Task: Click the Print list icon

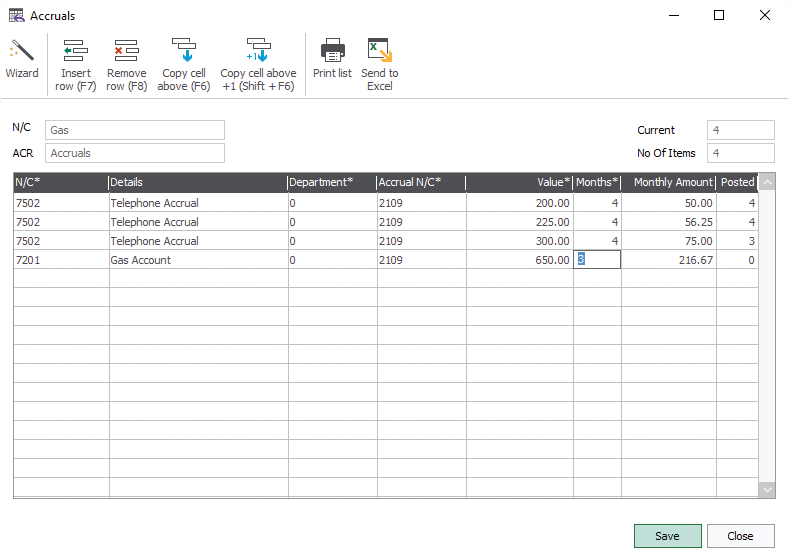Action: pos(332,50)
